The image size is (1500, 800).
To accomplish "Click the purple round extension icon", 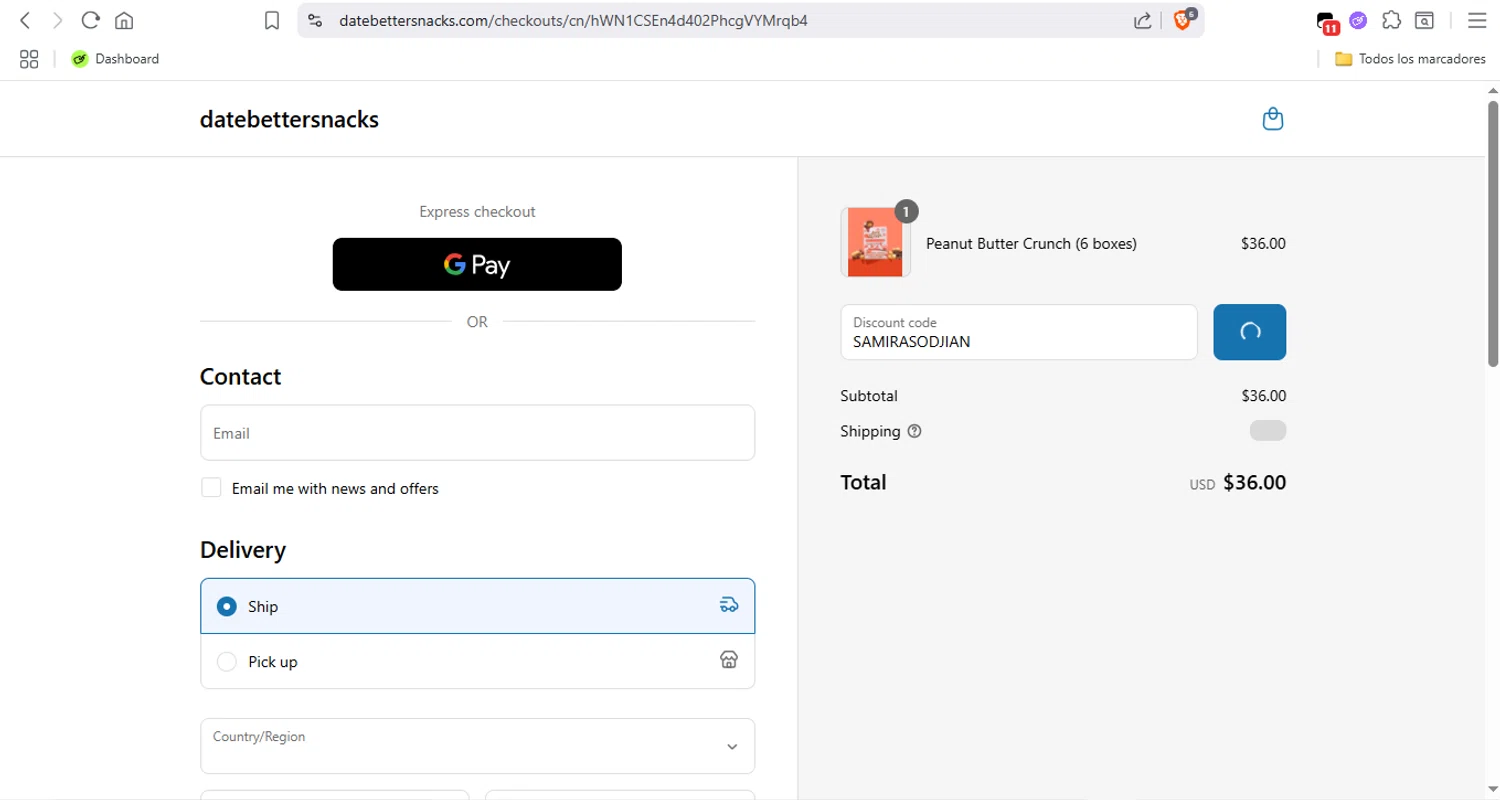I will 1358,20.
